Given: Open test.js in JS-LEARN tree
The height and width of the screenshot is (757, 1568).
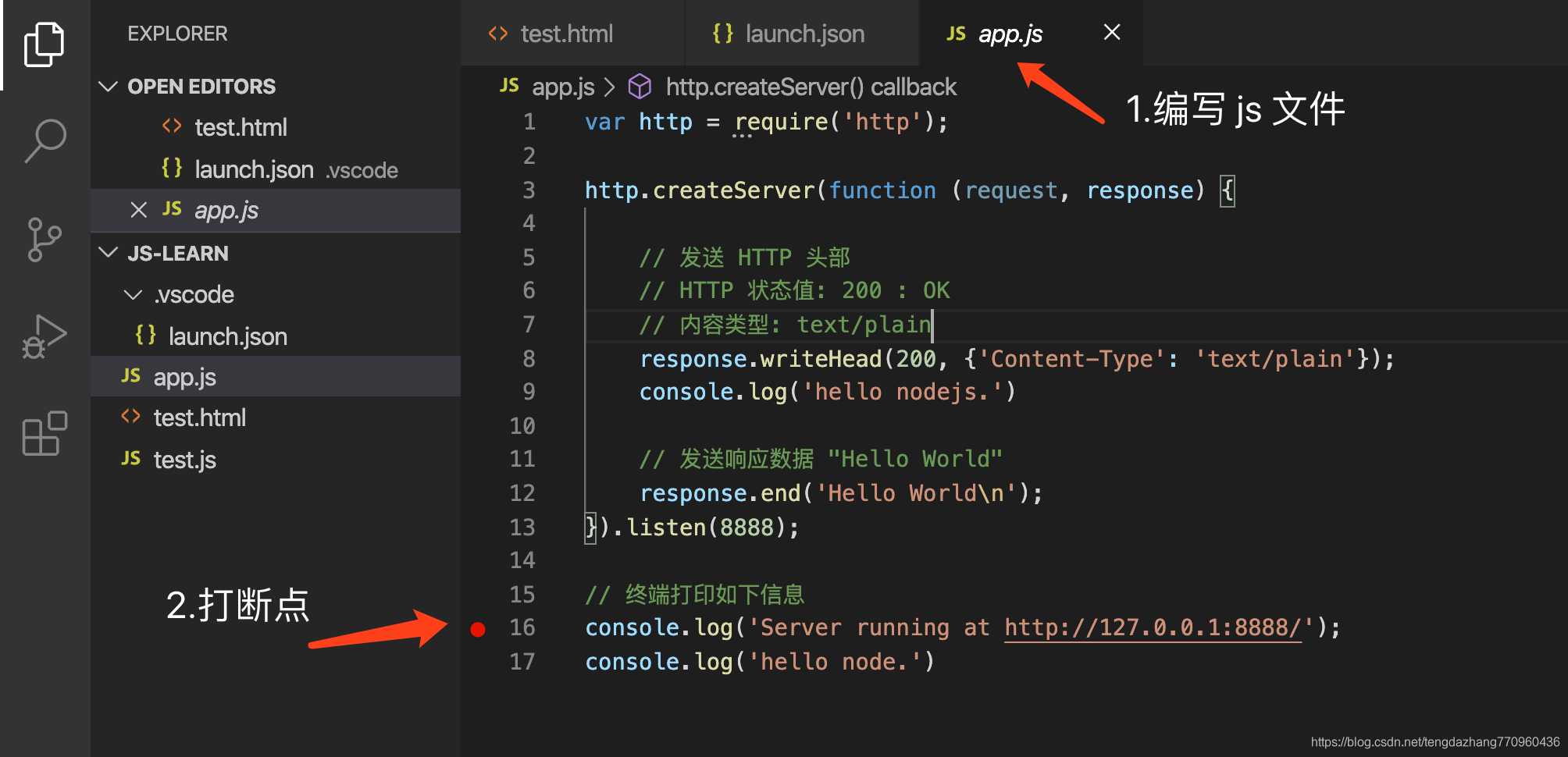Looking at the screenshot, I should (x=276, y=460).
